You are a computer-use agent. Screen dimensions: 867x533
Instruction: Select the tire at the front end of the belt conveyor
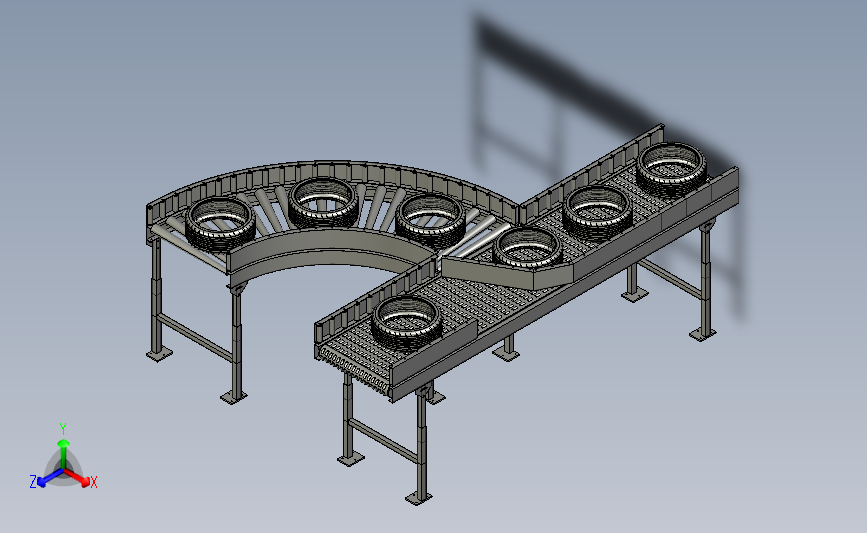pyautogui.click(x=406, y=323)
